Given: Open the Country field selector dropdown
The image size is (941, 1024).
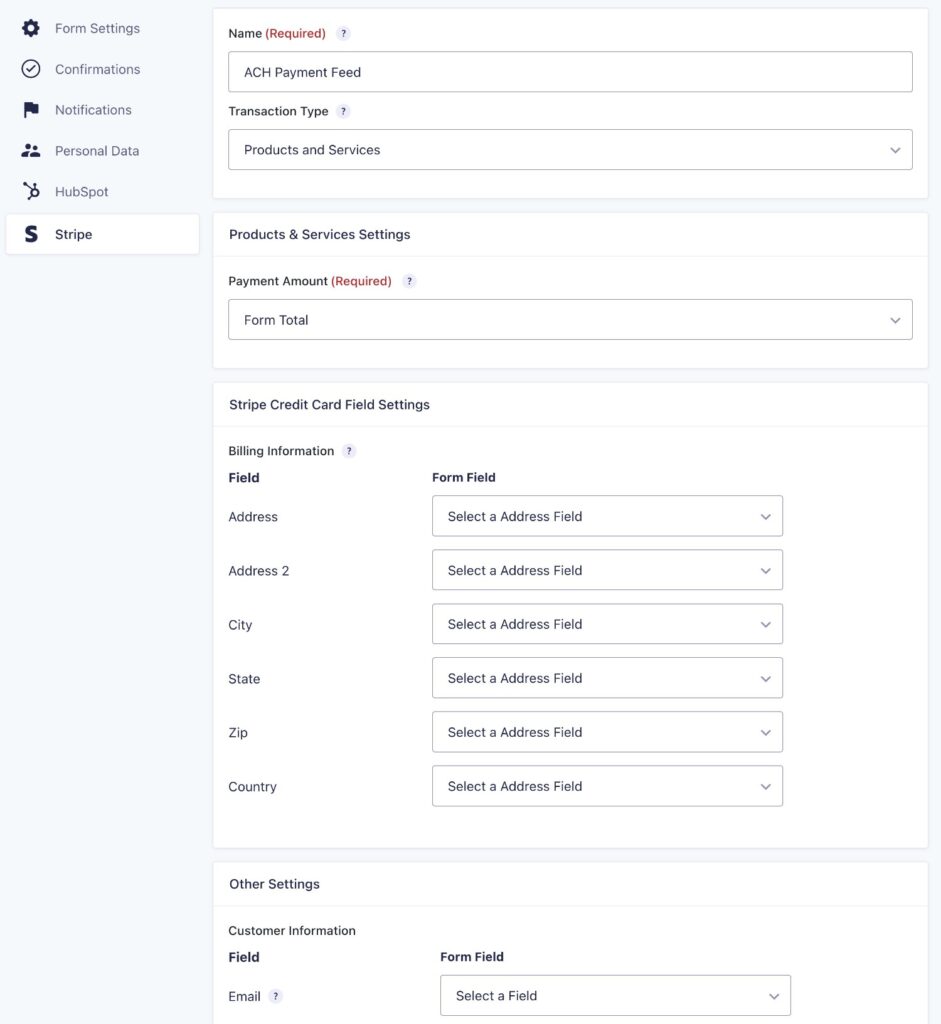Looking at the screenshot, I should click(x=607, y=786).
